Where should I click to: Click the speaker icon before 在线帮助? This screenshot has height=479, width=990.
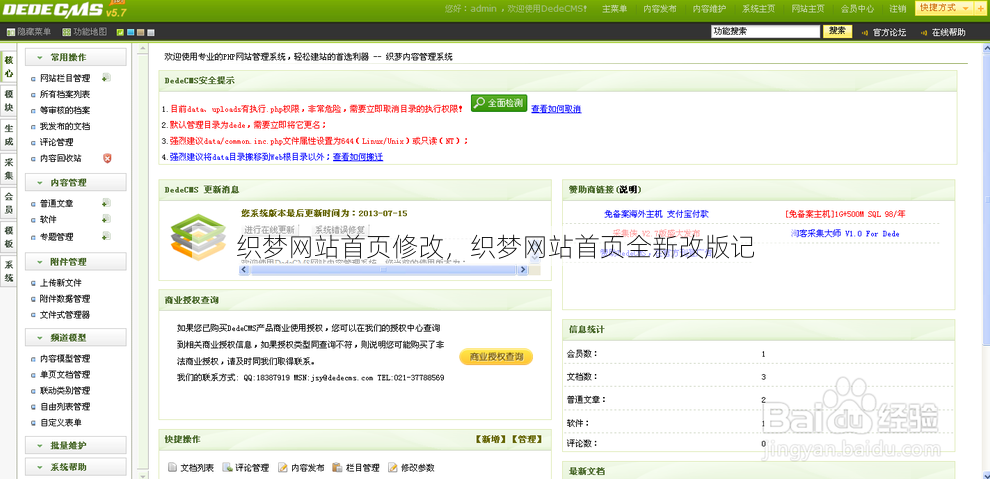924,32
